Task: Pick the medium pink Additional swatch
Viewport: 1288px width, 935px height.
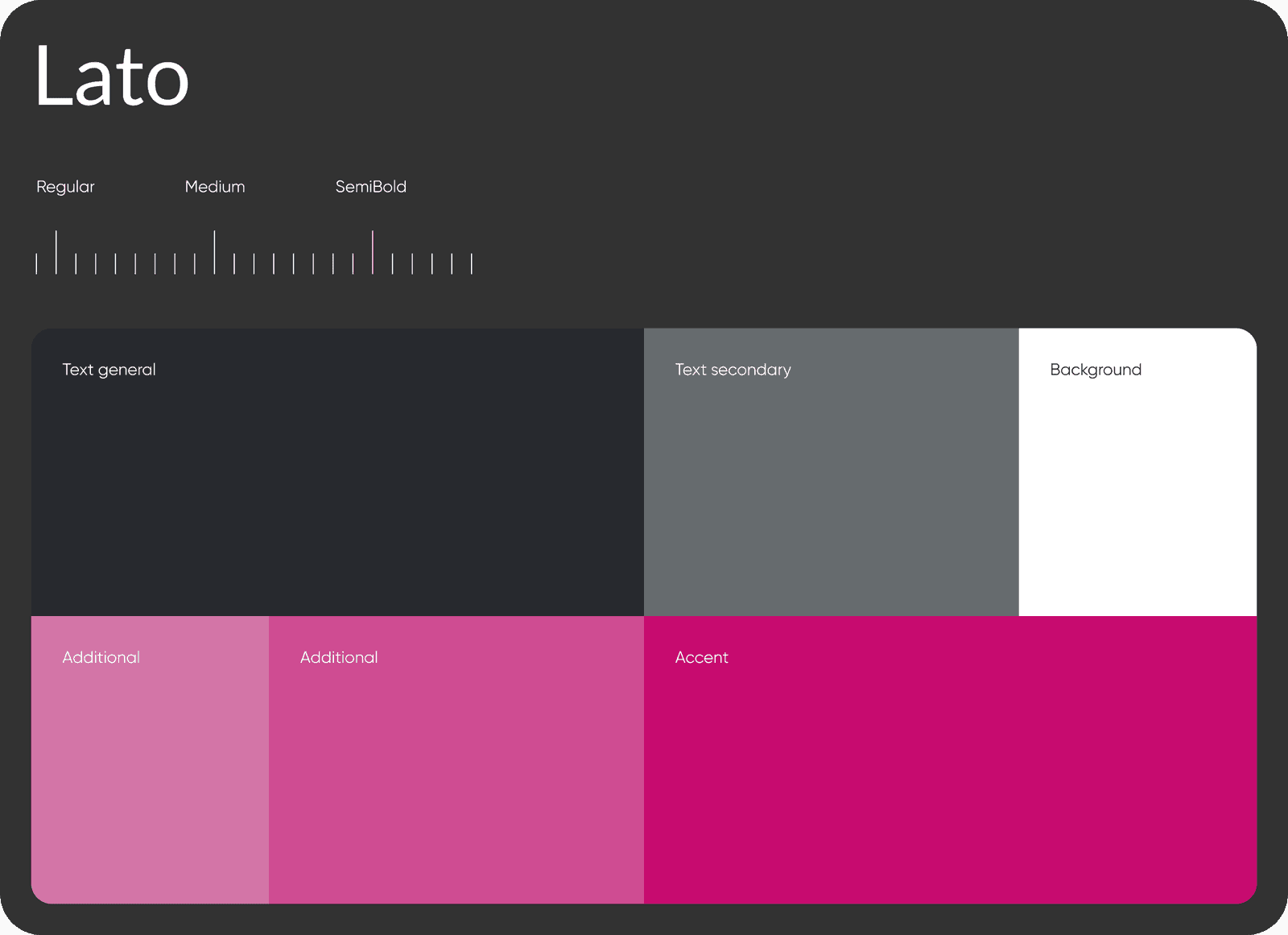Action: (456, 773)
